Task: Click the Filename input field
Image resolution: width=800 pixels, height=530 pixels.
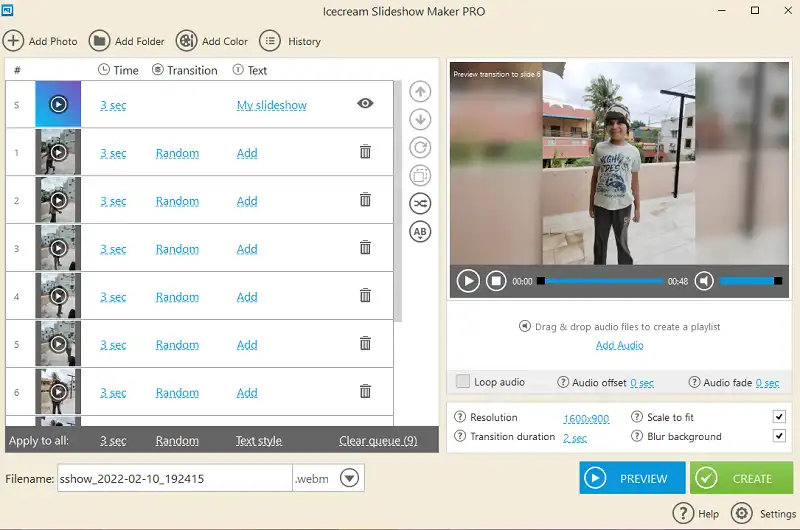Action: [x=174, y=478]
